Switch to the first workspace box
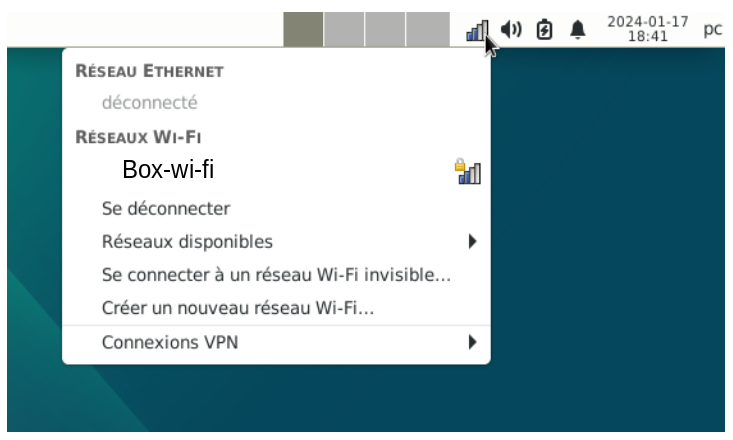 pos(303,29)
